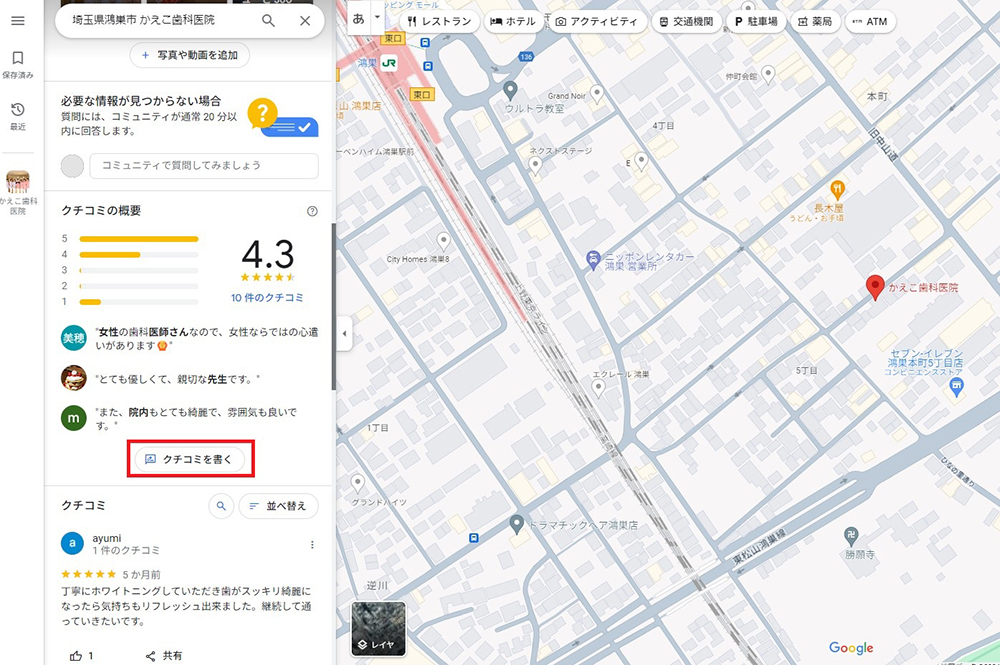Toggle the レイヤ layers thumbnail
This screenshot has width=1000, height=665.
tap(379, 628)
